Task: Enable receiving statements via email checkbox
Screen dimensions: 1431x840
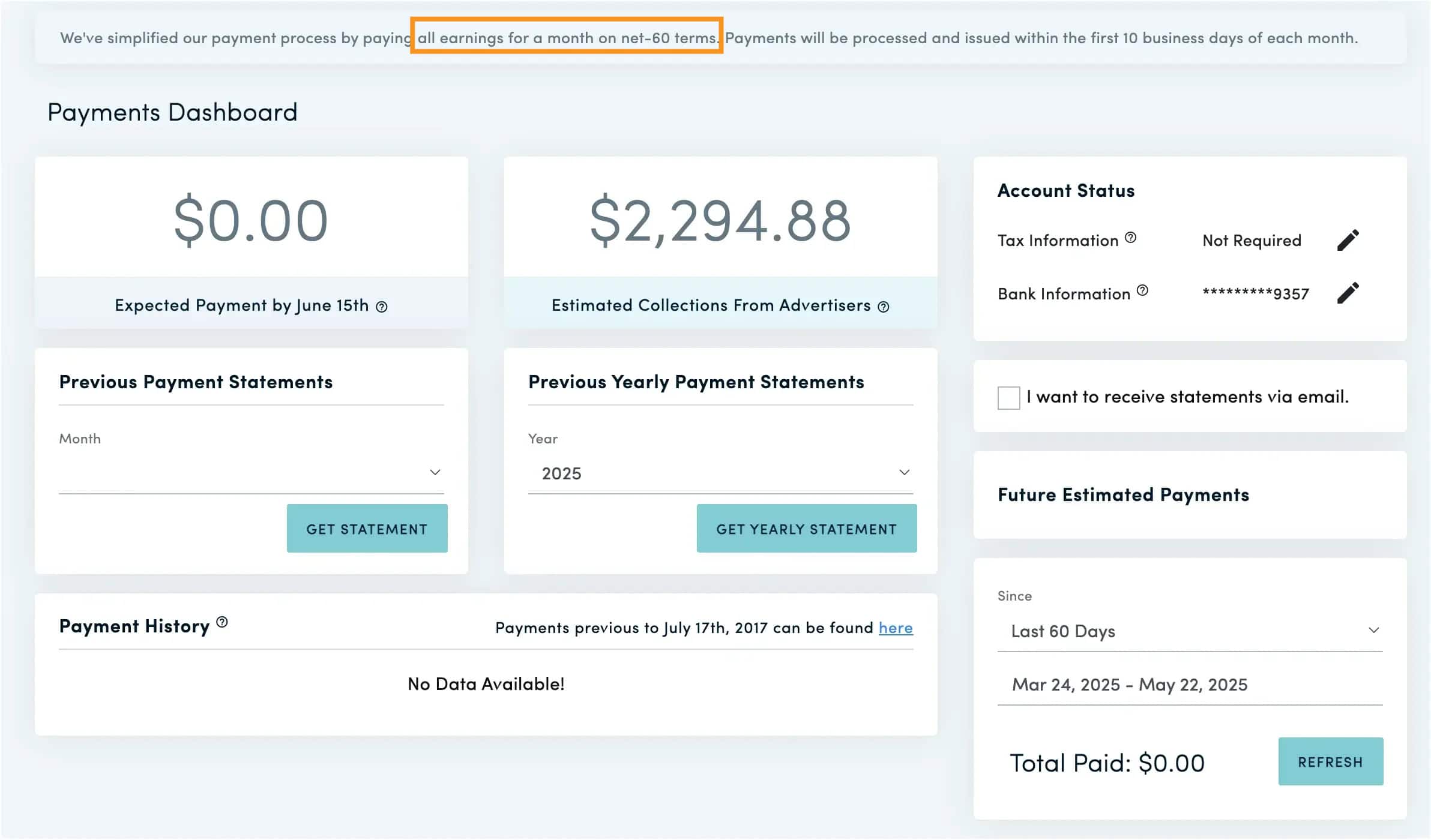Action: (x=1008, y=398)
